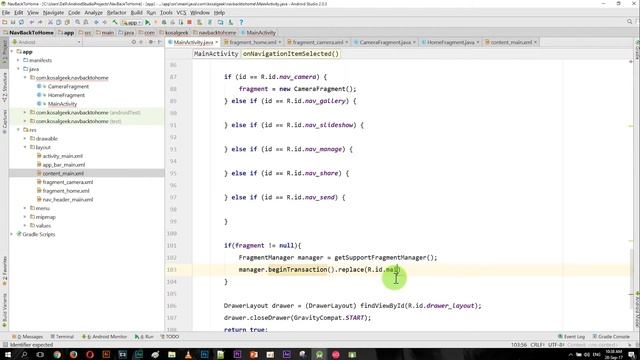This screenshot has width=640, height=360.
Task: Collapse the app module node
Action: 12,52
